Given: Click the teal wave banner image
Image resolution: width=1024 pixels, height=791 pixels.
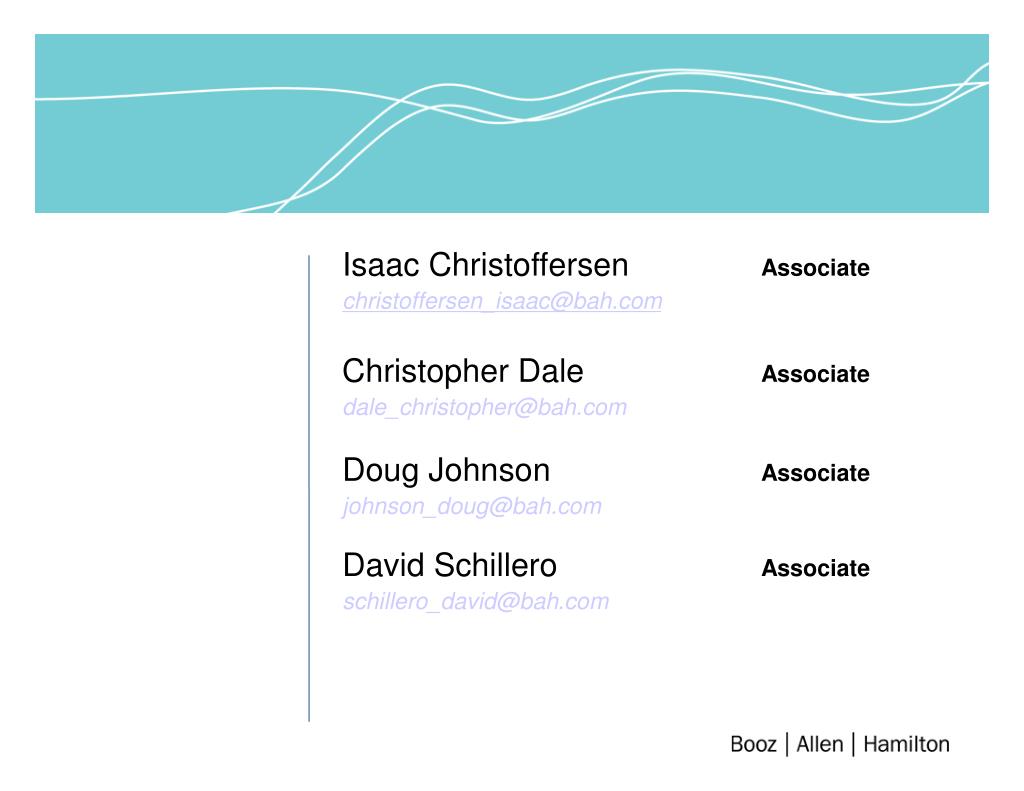Looking at the screenshot, I should pyautogui.click(x=512, y=123).
